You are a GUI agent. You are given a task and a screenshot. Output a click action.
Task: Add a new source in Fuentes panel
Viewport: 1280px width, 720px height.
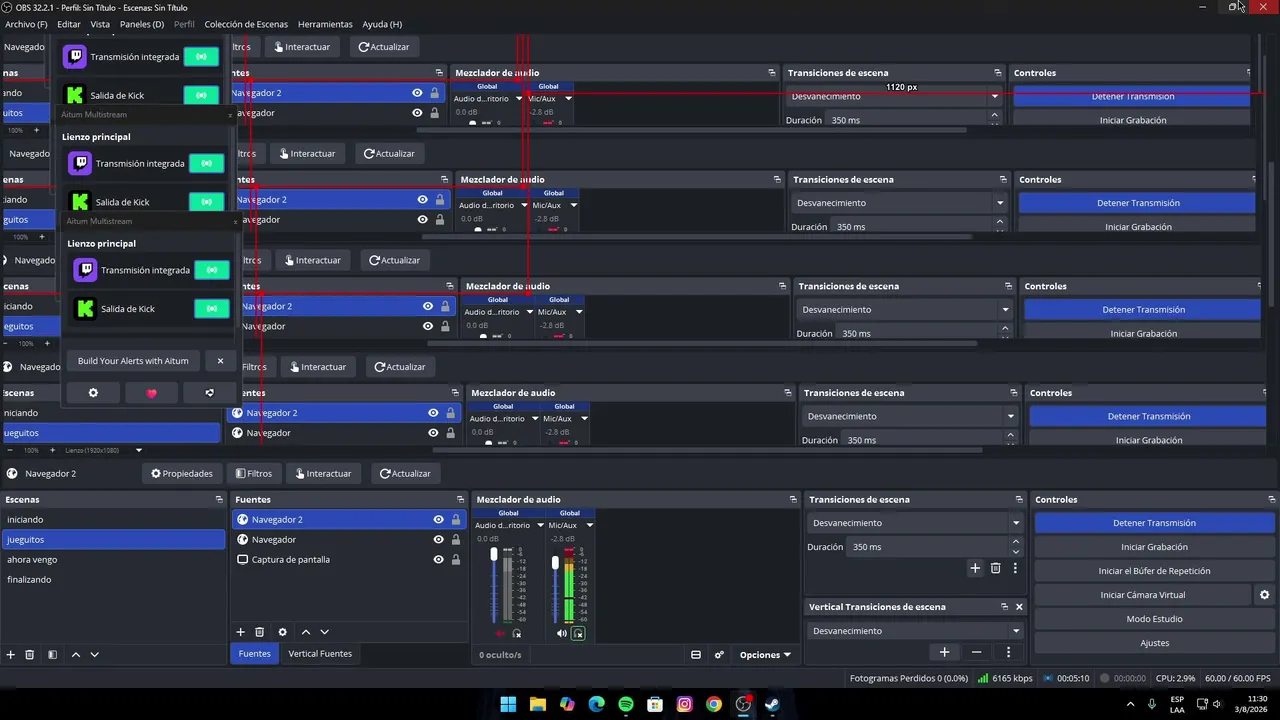240,632
